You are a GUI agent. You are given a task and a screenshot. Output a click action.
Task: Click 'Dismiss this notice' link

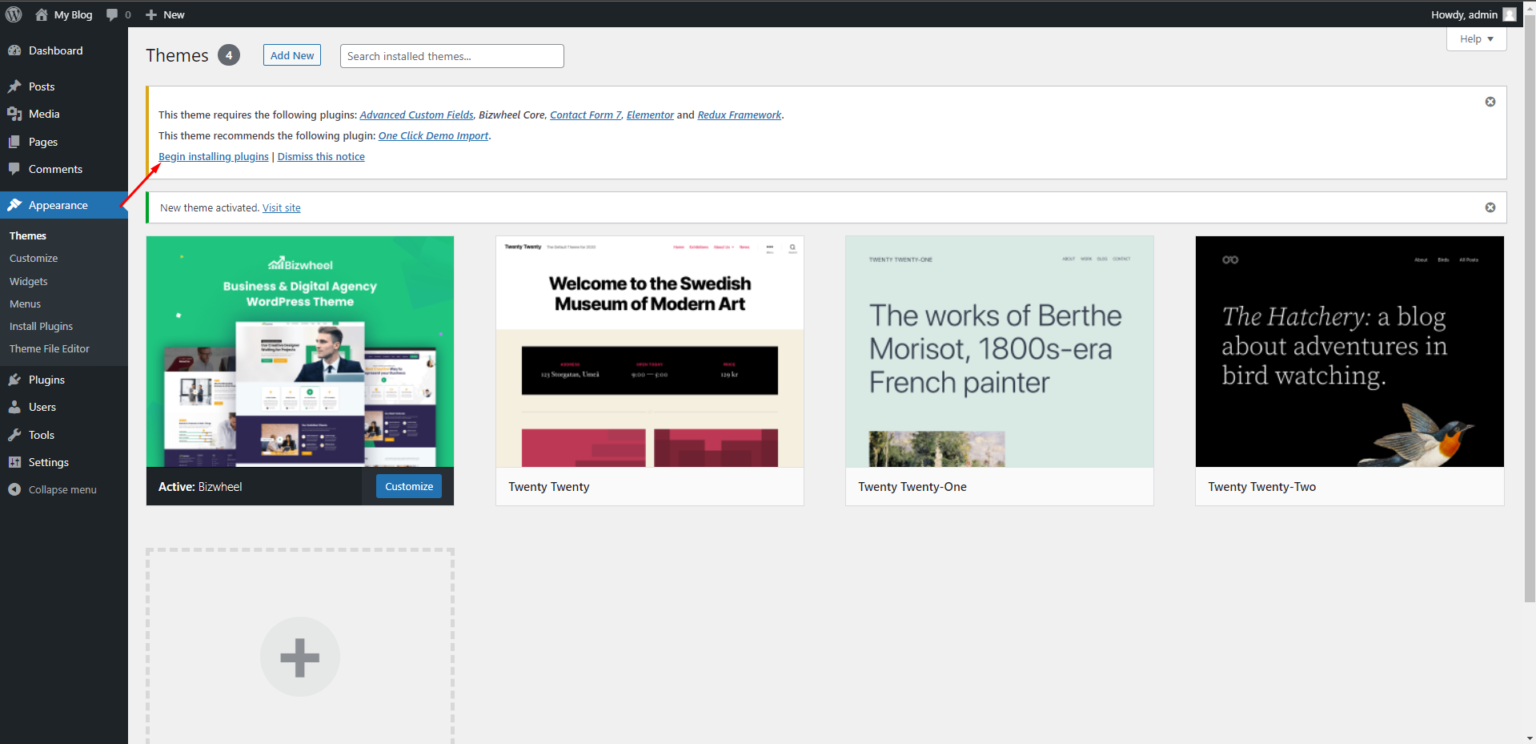(x=321, y=157)
